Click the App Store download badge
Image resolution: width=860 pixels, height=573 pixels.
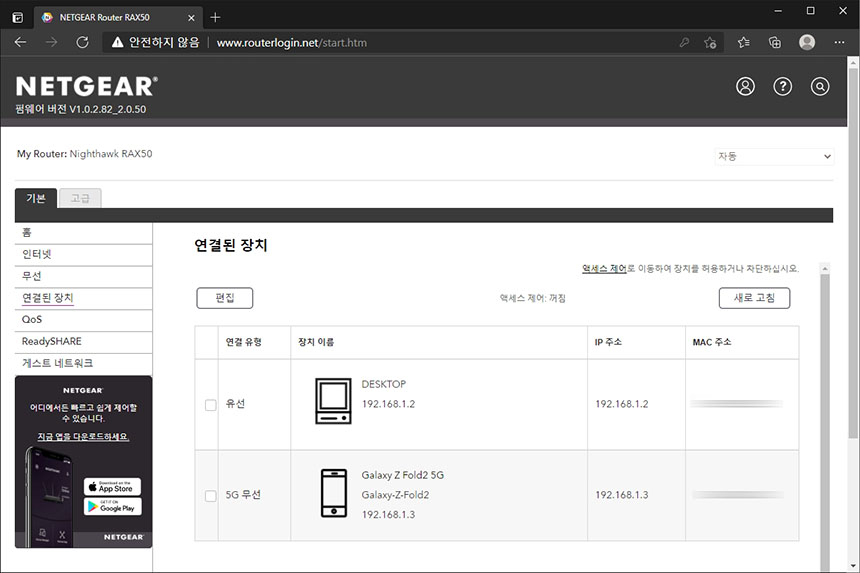point(112,486)
